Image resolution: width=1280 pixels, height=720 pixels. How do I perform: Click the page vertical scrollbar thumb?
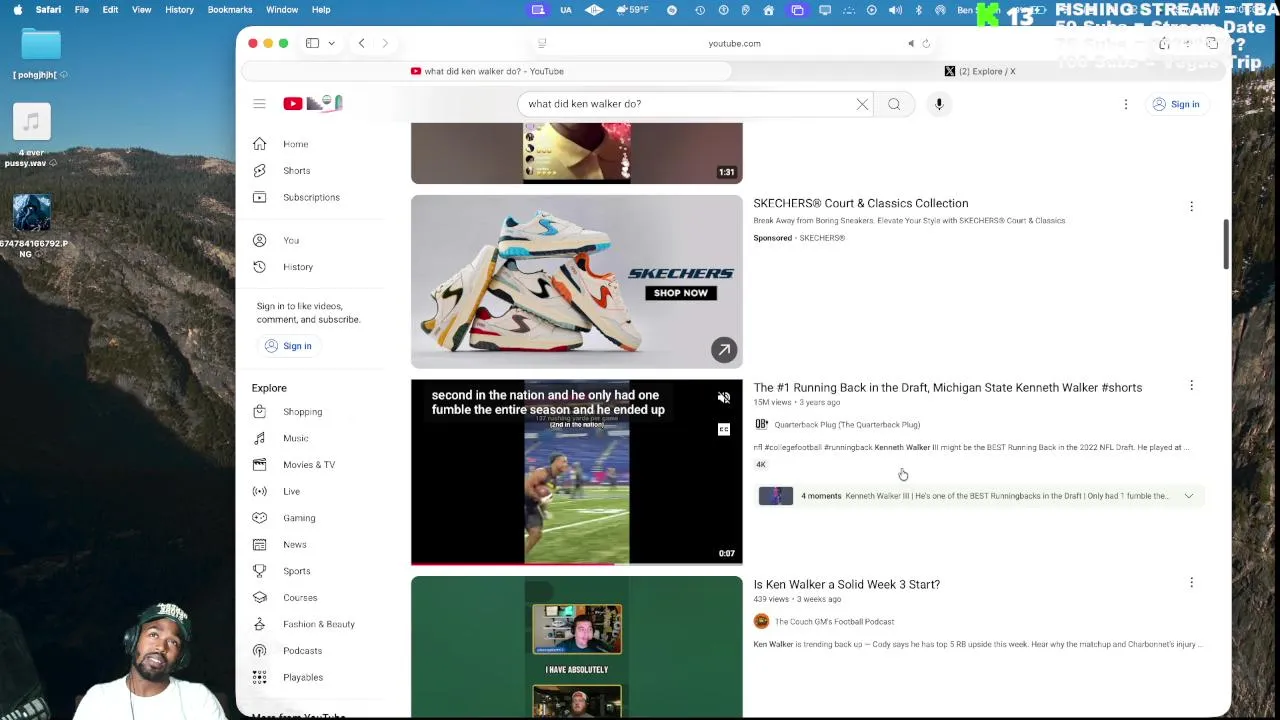1226,242
